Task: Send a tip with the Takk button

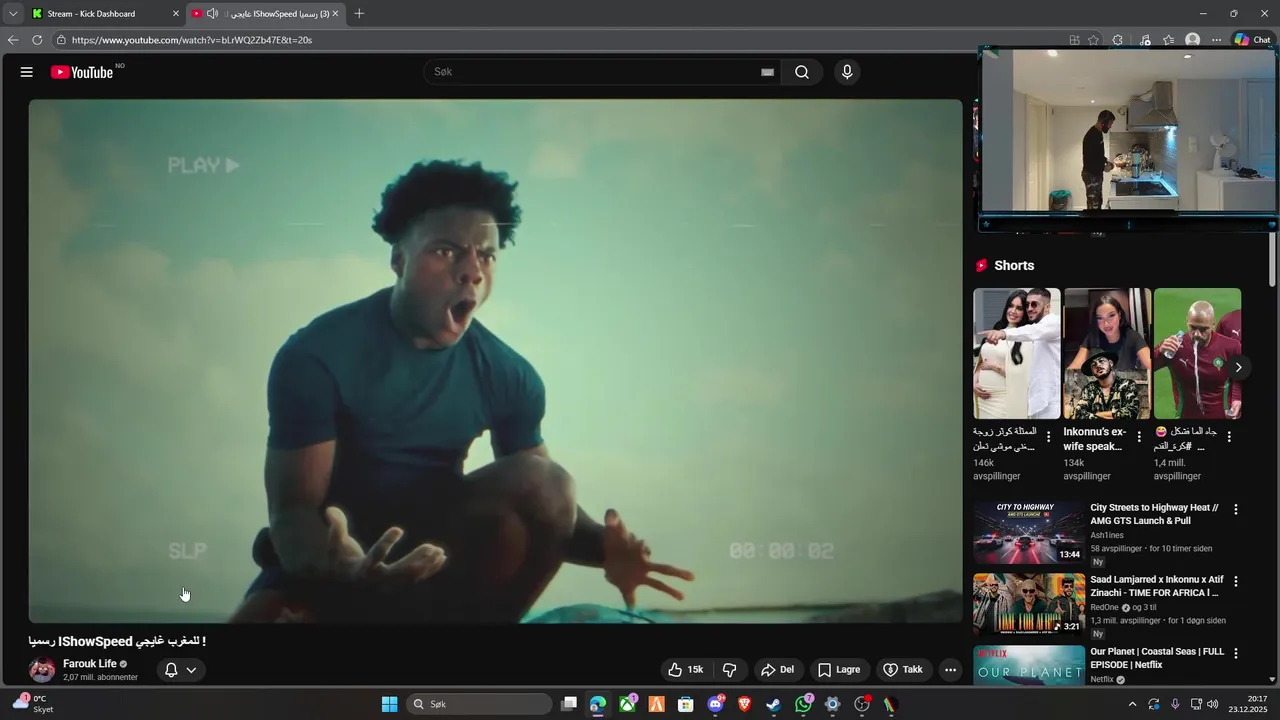Action: coord(902,670)
